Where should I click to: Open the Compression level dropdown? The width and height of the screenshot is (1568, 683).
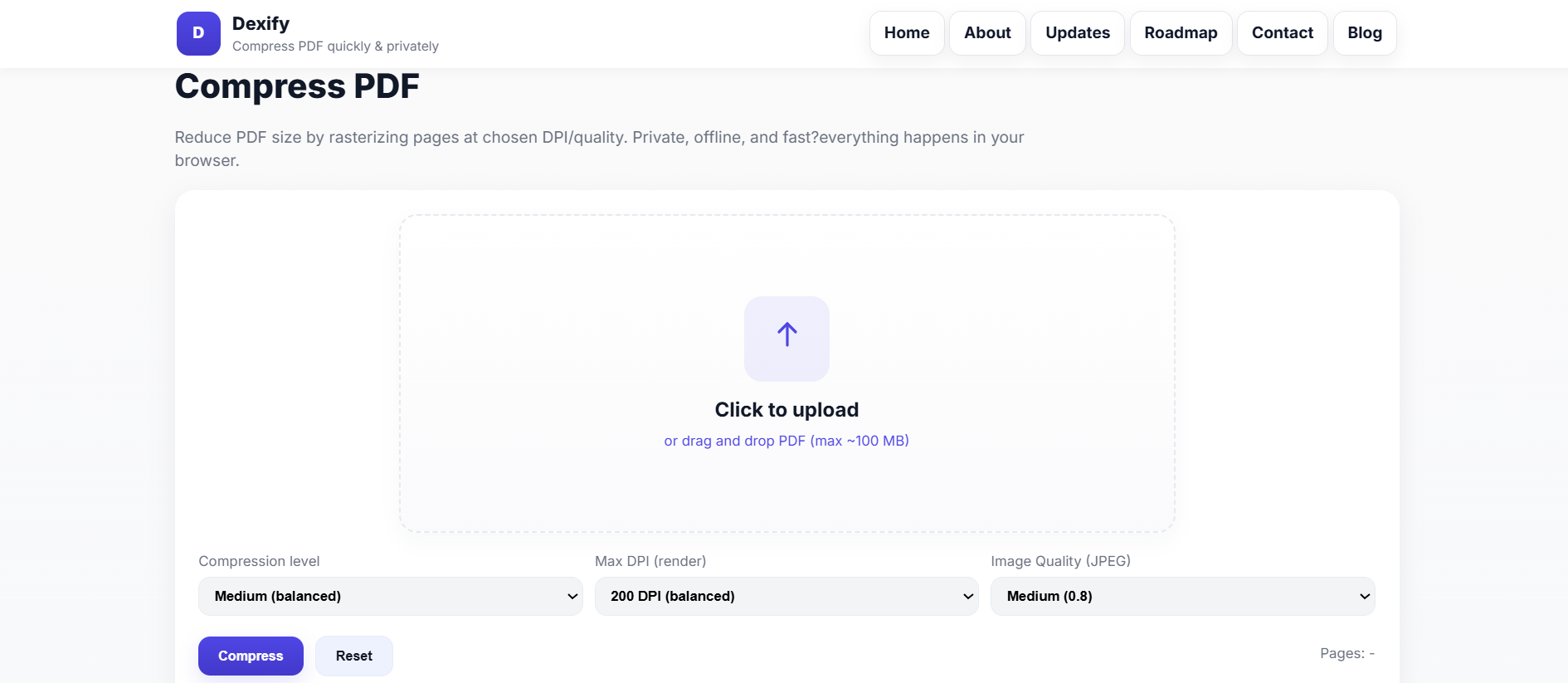390,596
